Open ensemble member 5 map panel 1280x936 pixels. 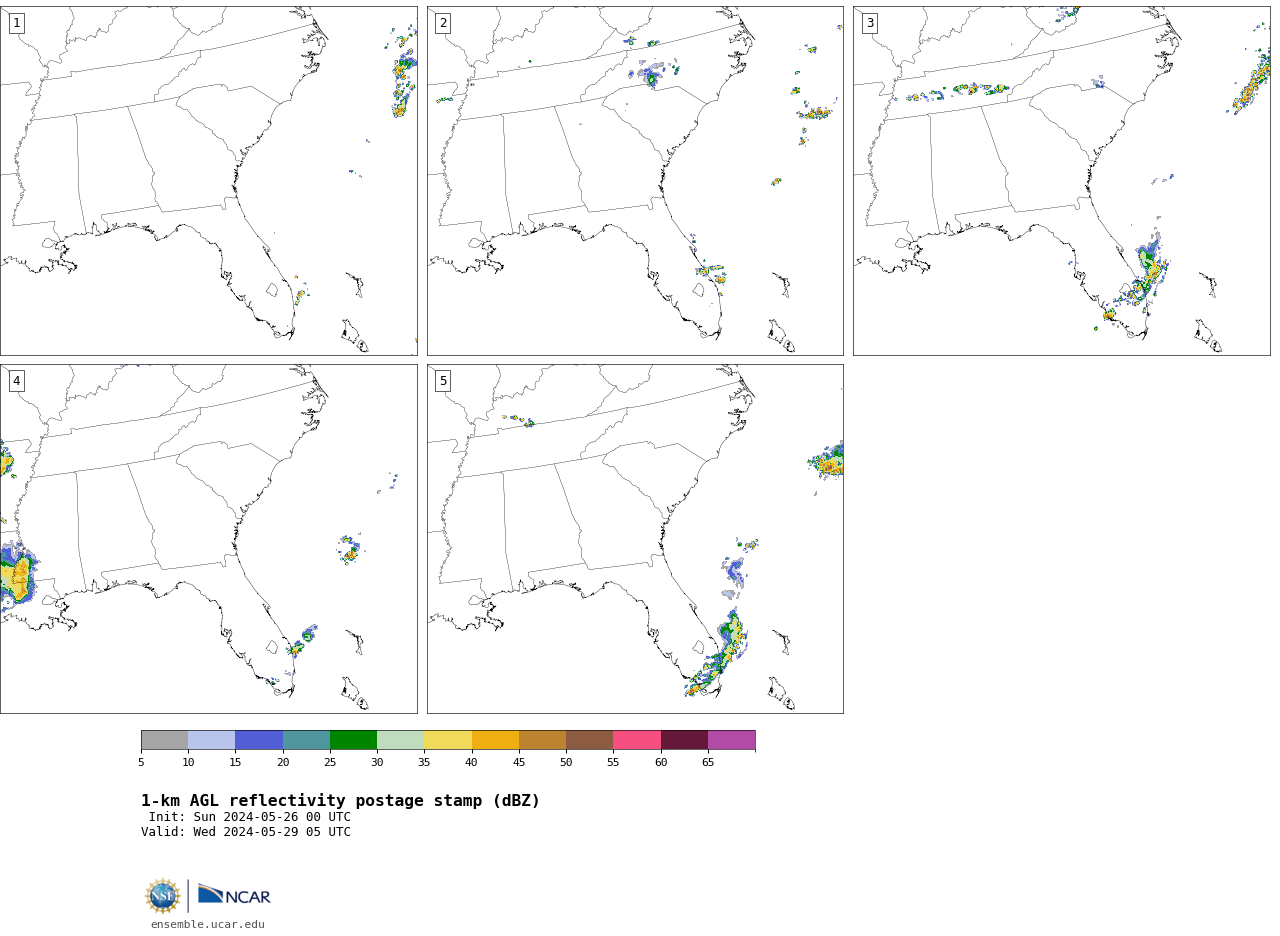click(x=635, y=538)
